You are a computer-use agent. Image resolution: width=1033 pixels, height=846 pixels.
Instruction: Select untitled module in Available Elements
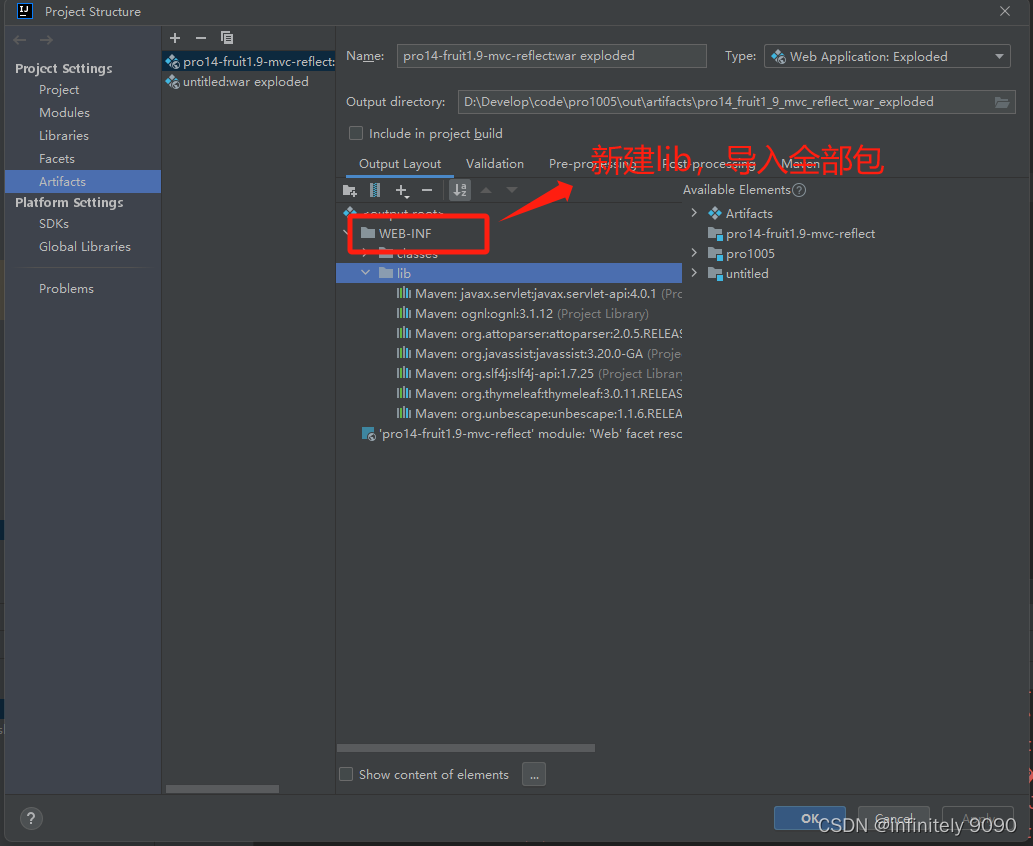click(738, 273)
